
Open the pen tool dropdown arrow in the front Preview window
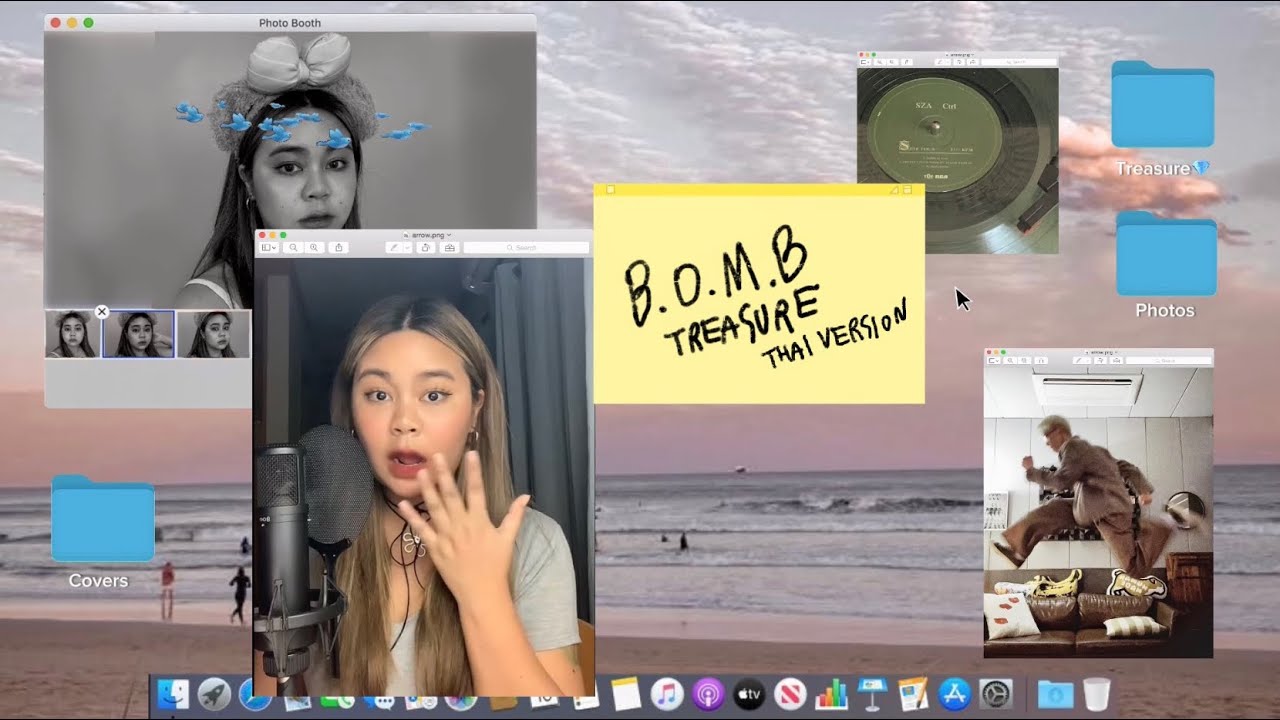click(407, 247)
